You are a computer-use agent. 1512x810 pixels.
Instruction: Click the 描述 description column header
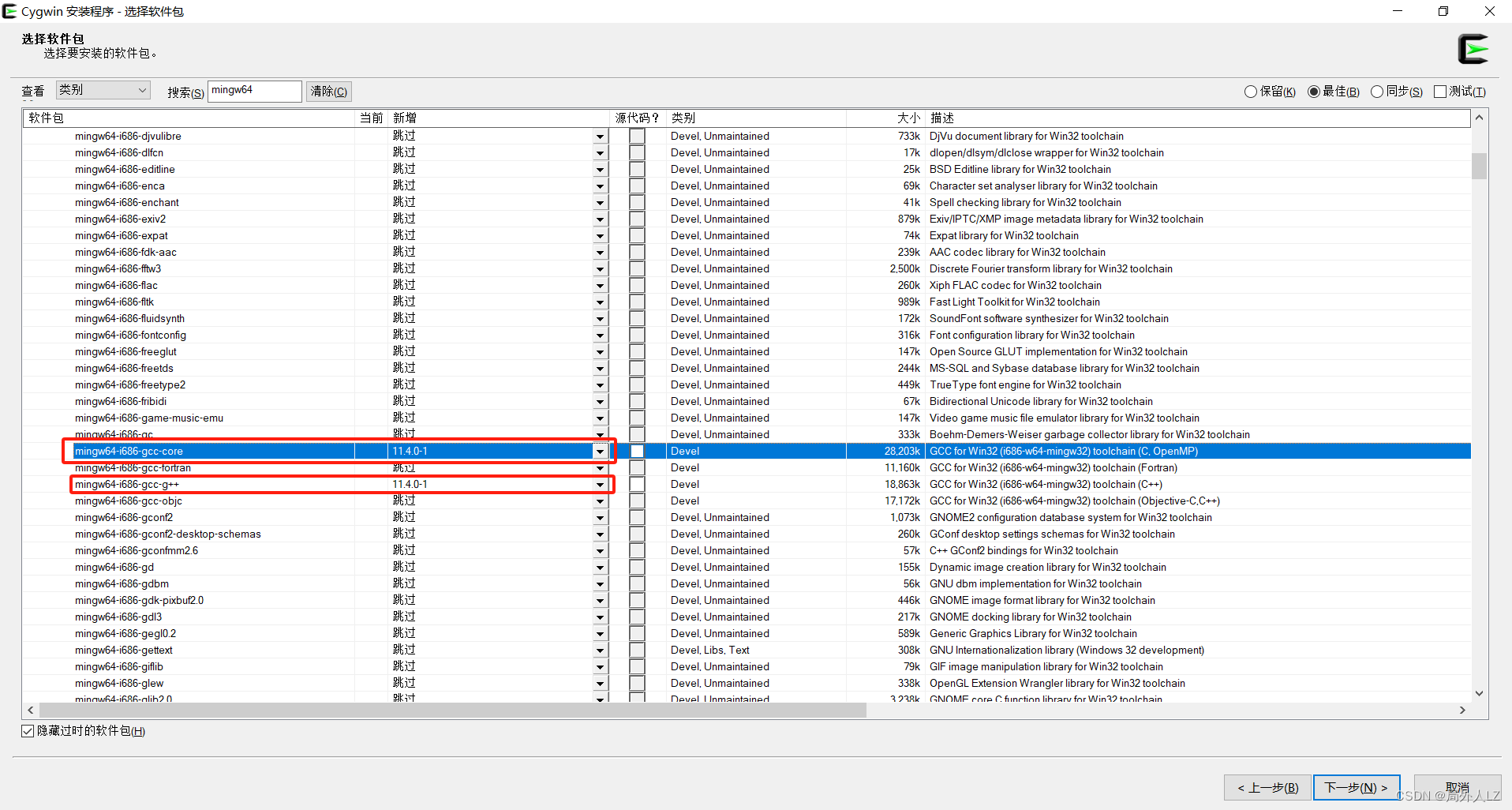tap(1197, 118)
